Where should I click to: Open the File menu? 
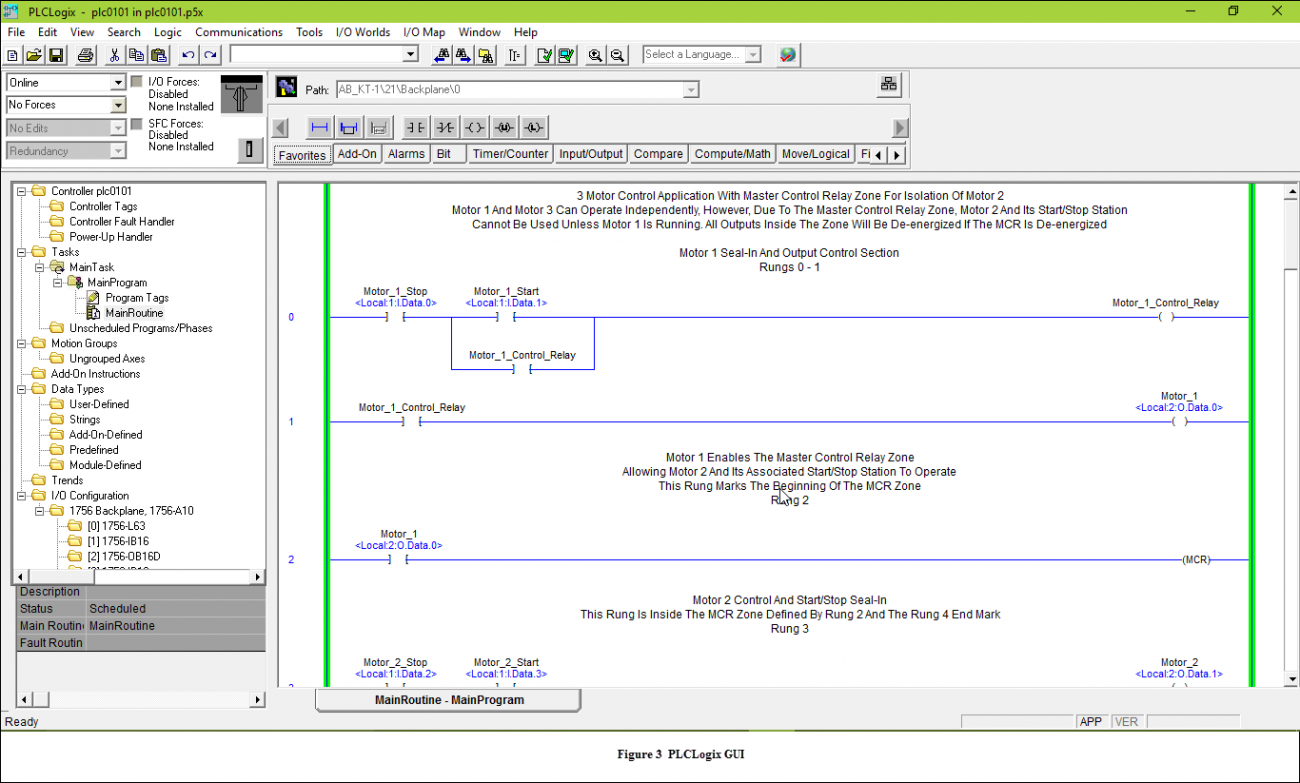click(x=16, y=32)
